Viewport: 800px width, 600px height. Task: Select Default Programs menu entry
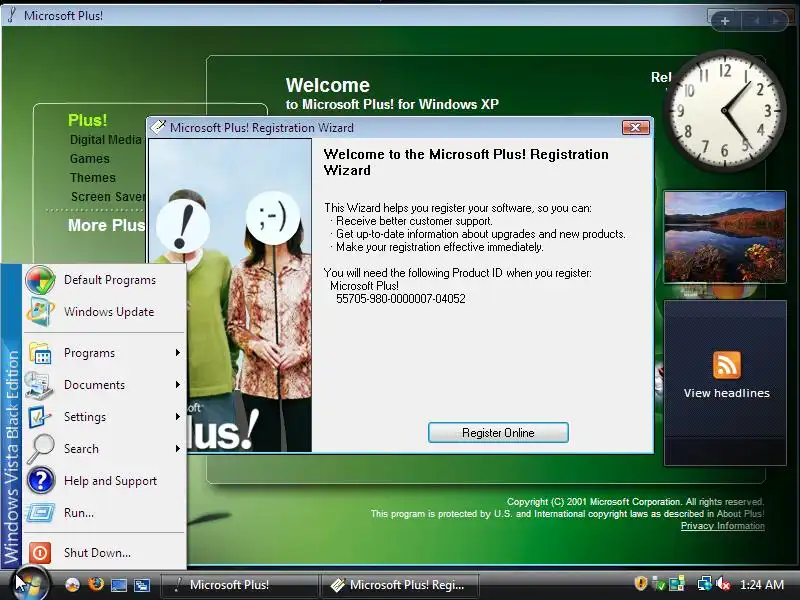tap(104, 280)
